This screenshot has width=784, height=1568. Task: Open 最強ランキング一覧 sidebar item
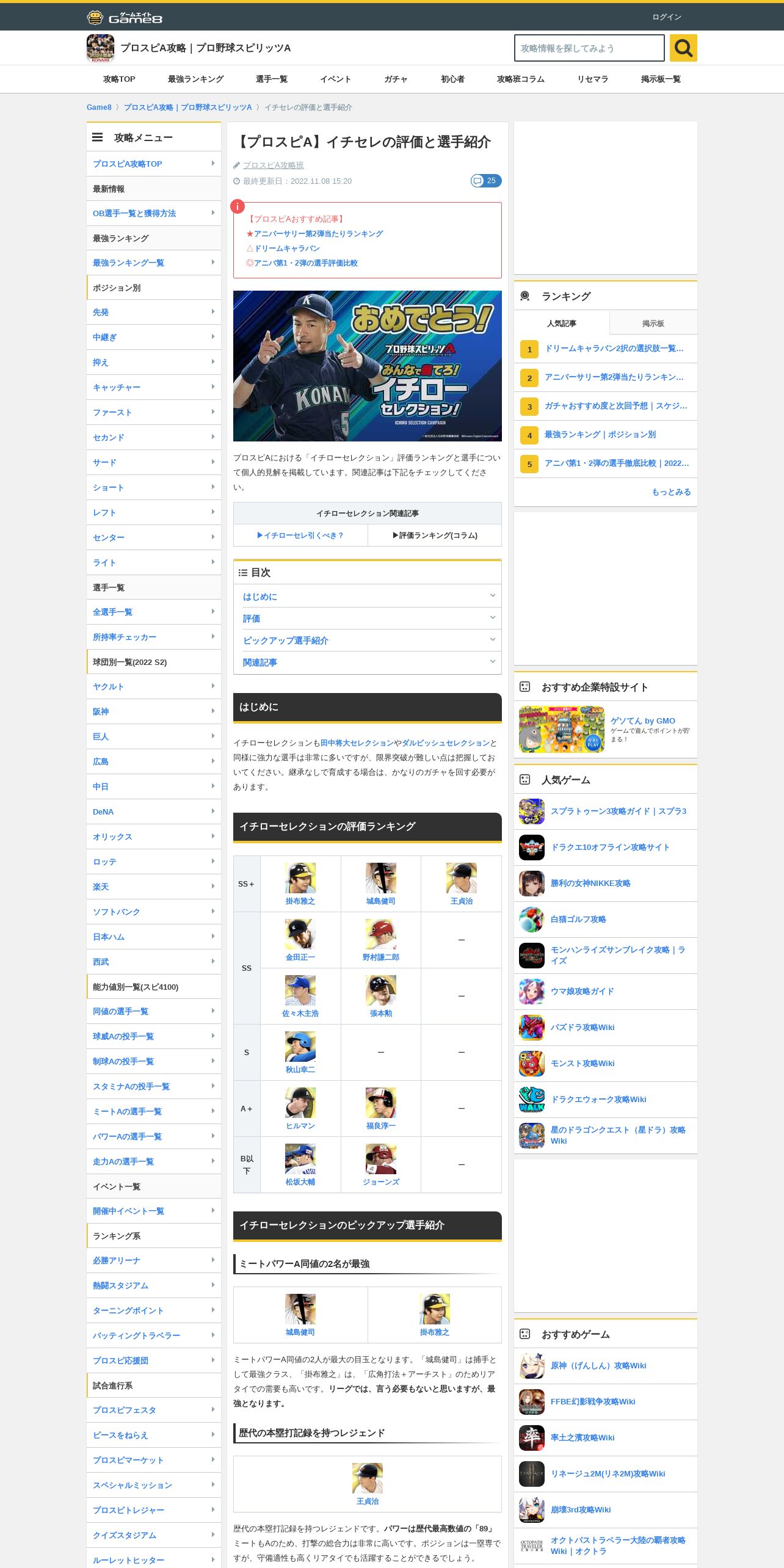(x=154, y=263)
